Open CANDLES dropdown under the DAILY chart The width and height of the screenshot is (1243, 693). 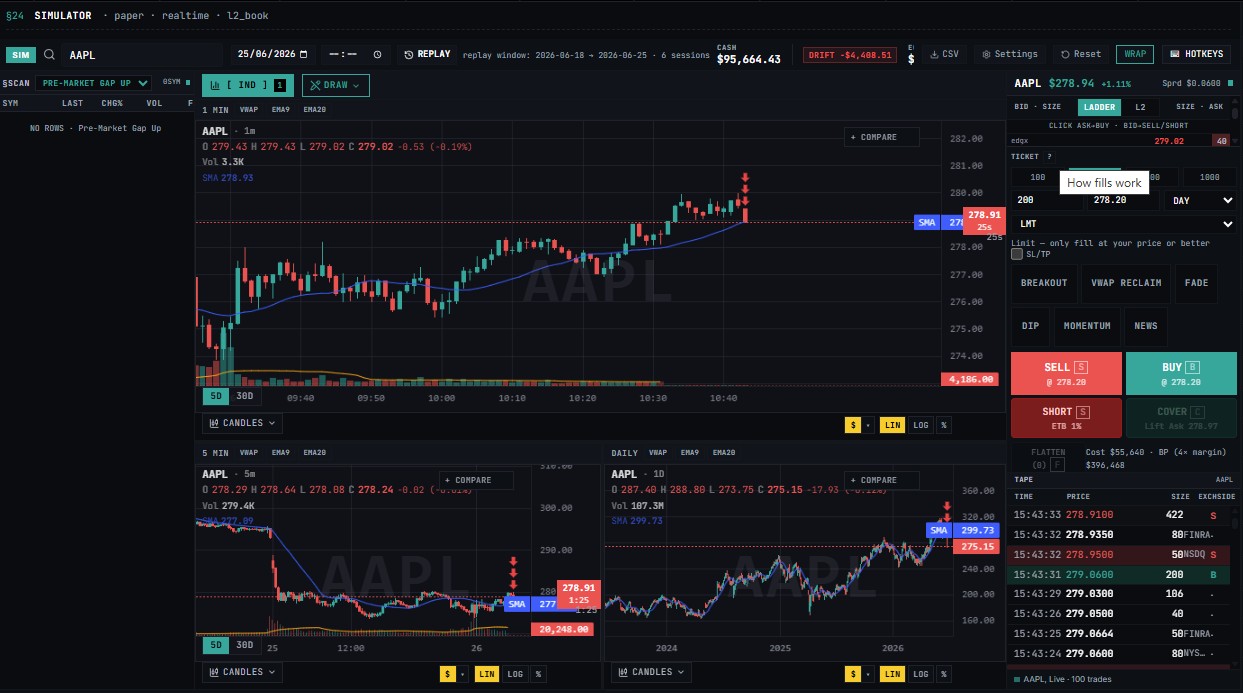(x=652, y=672)
